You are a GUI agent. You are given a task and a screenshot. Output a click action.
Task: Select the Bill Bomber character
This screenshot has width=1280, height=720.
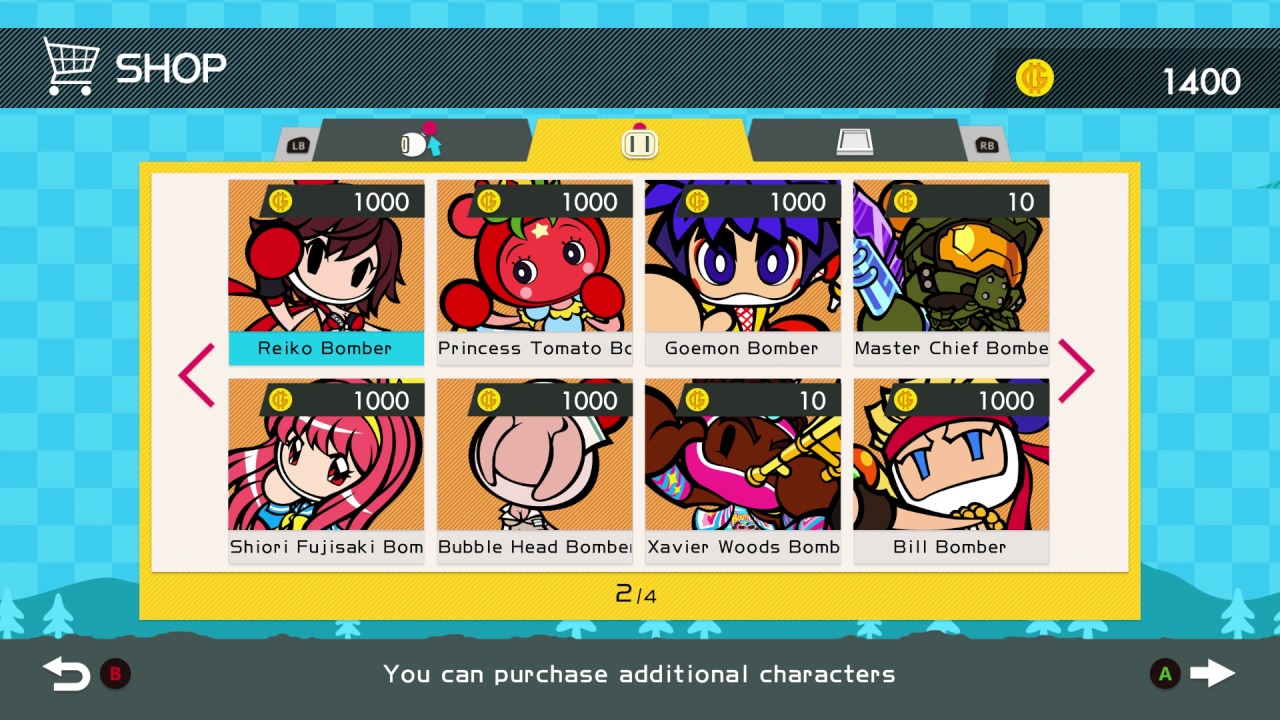pos(951,471)
